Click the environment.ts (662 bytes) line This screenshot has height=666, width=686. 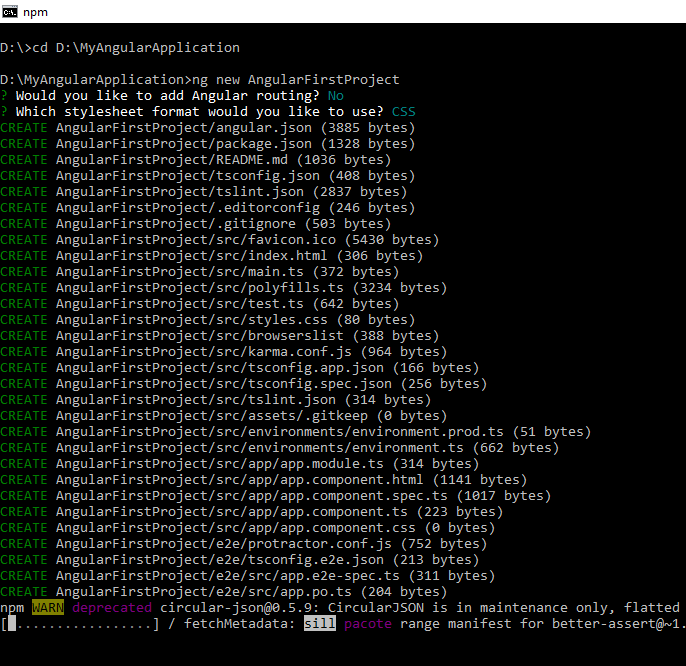tap(280, 448)
